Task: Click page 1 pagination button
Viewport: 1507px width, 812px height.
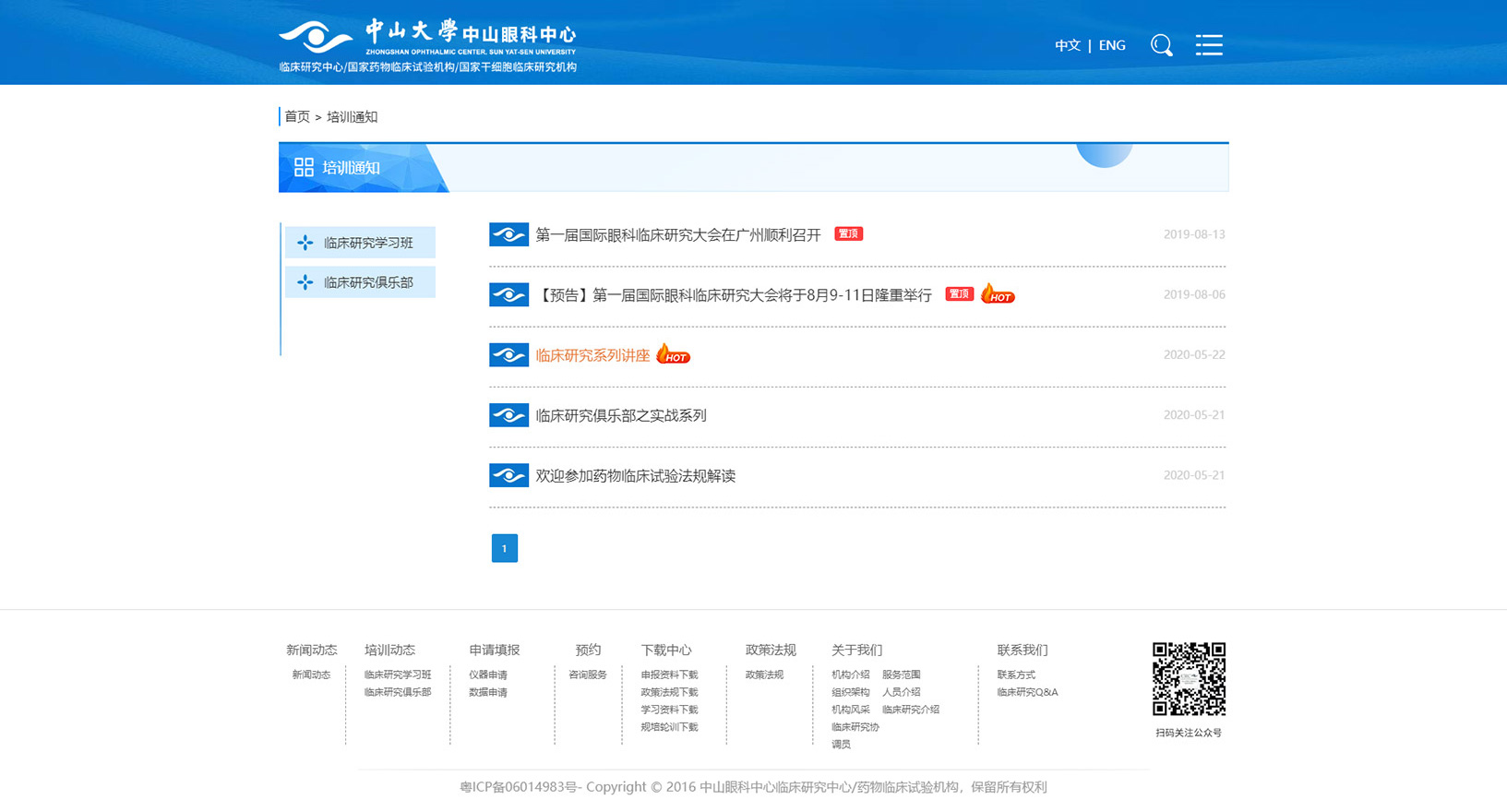Action: [504, 548]
